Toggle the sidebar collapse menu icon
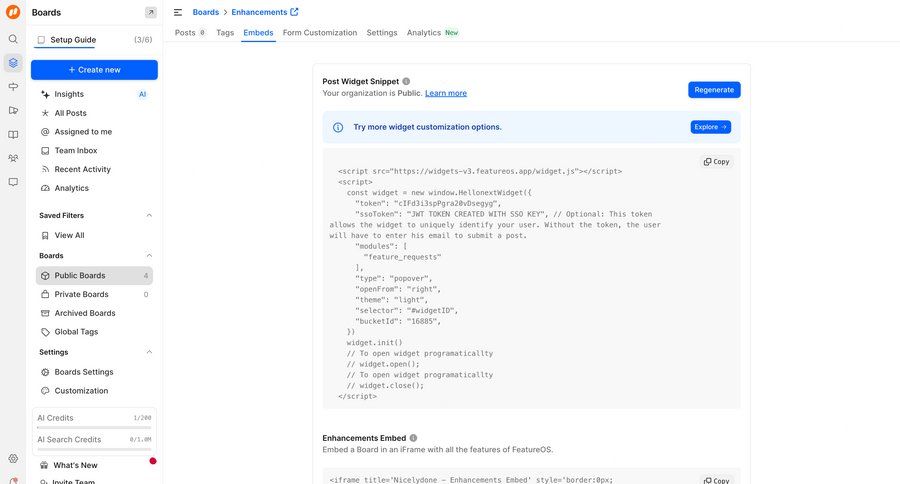Image resolution: width=900 pixels, height=484 pixels. pyautogui.click(x=178, y=12)
